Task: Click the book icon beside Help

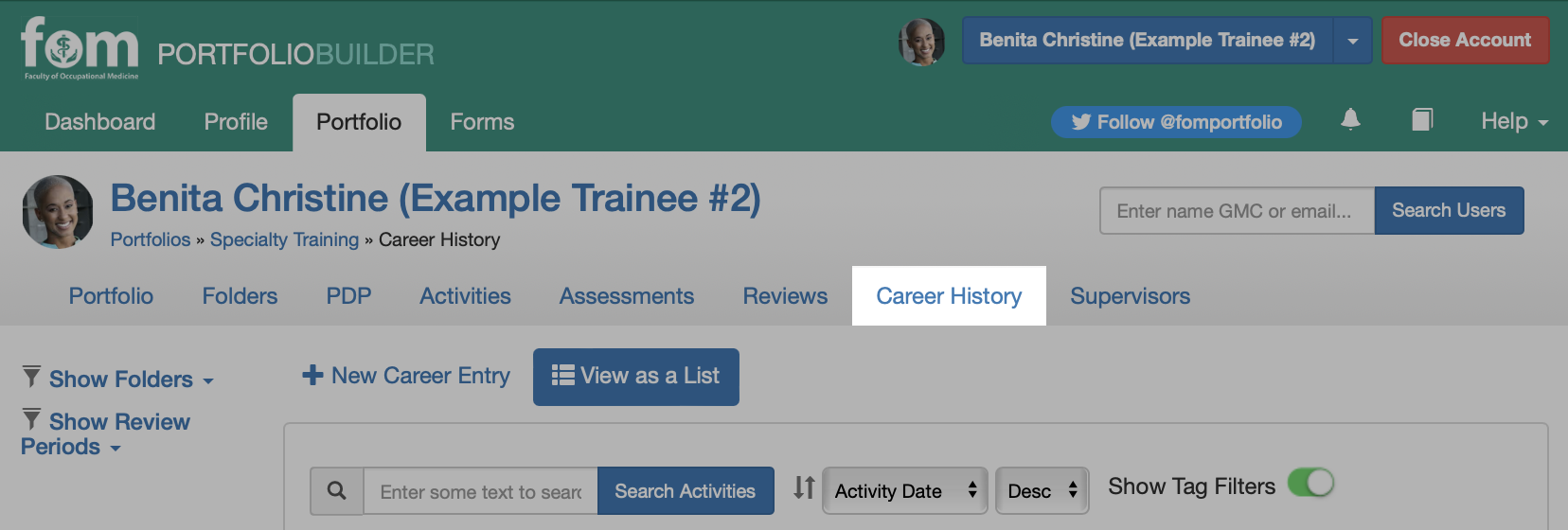Action: click(1422, 120)
